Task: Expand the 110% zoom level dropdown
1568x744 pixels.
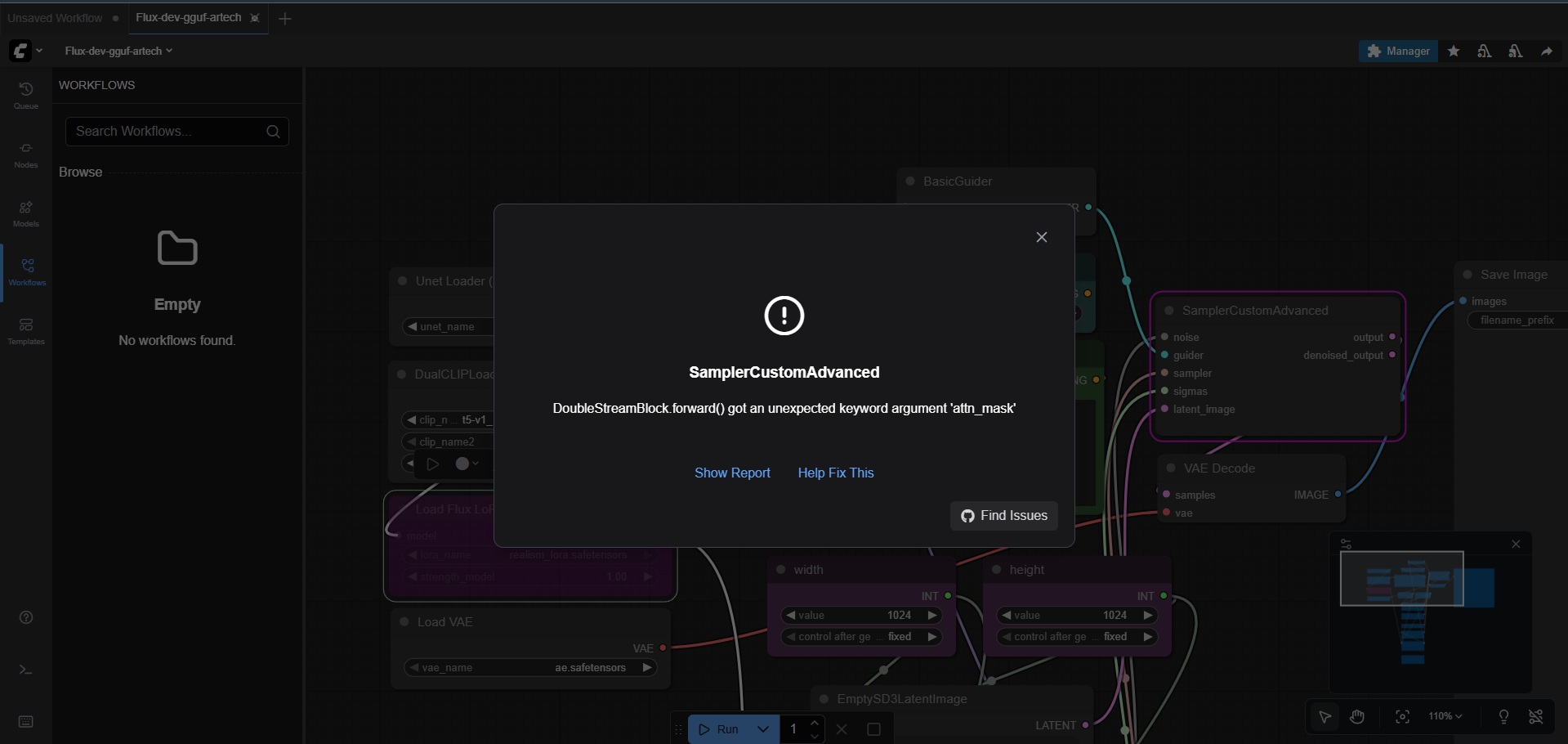Action: (x=1445, y=716)
